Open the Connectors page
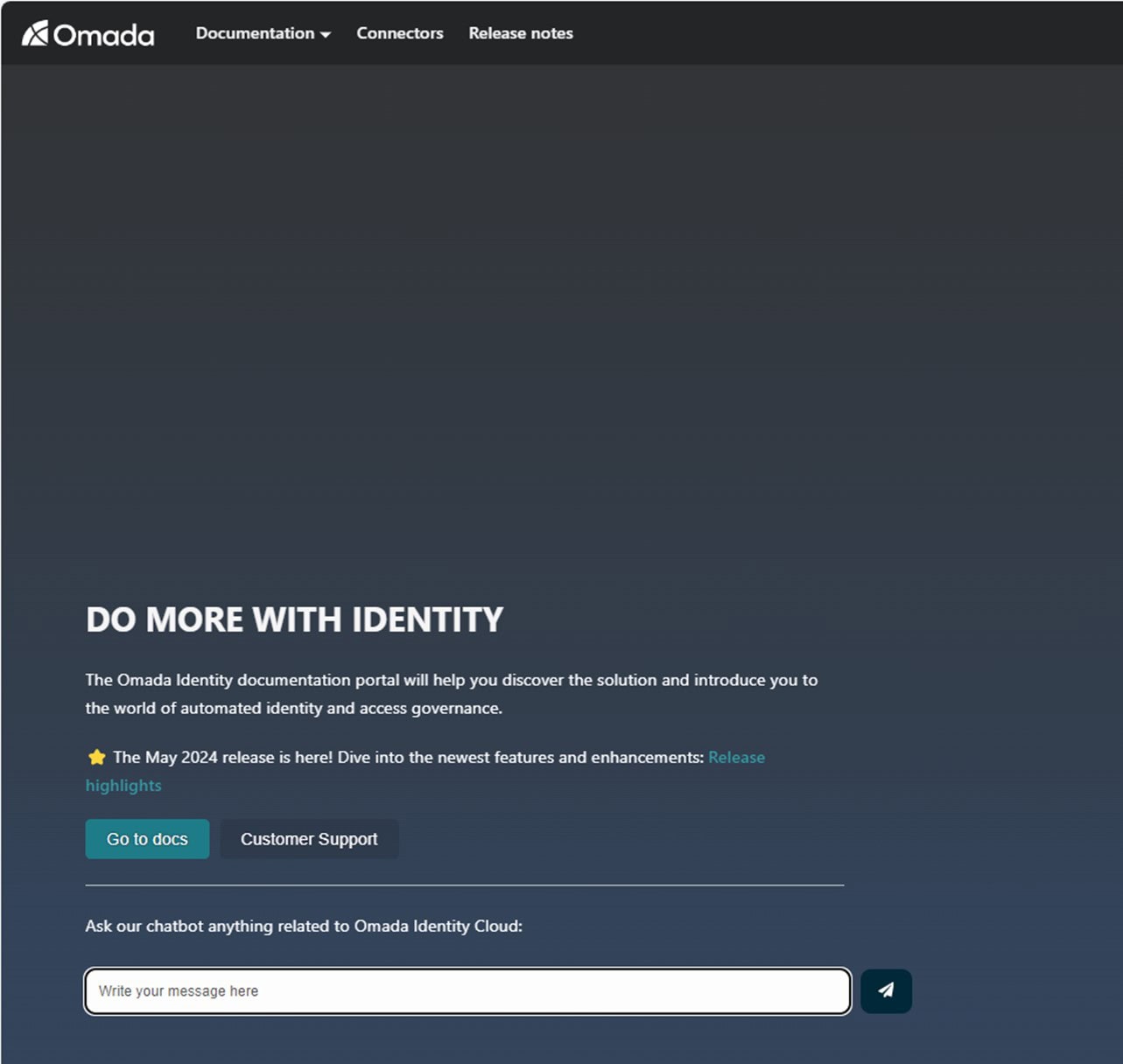 [x=400, y=33]
